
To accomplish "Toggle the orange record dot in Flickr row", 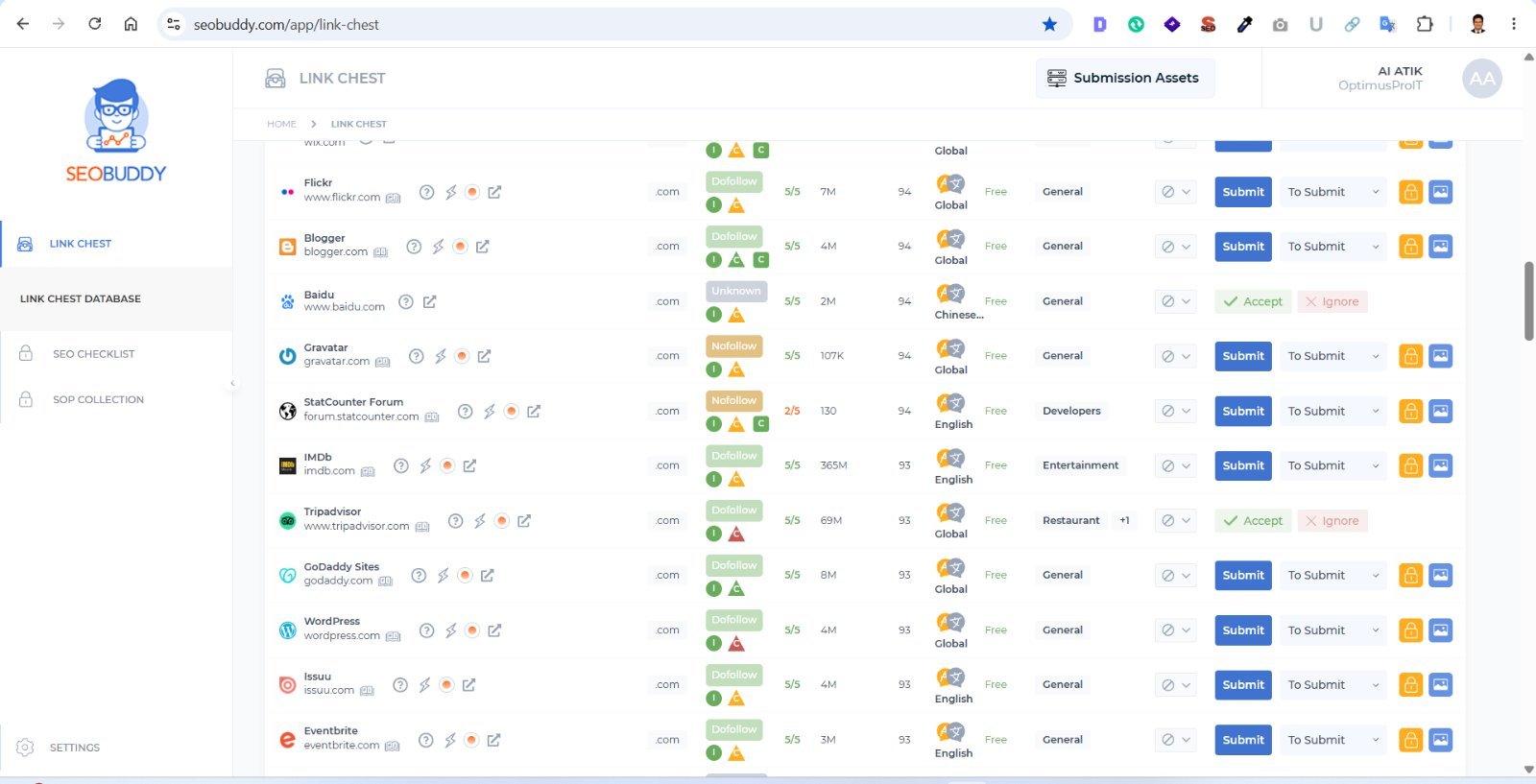I will tap(472, 192).
